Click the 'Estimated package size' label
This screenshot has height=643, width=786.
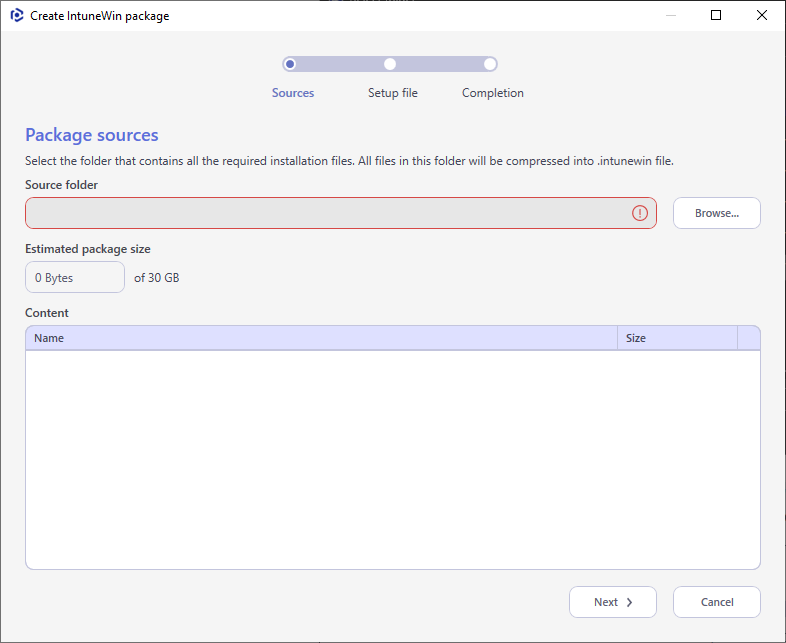[88, 249]
